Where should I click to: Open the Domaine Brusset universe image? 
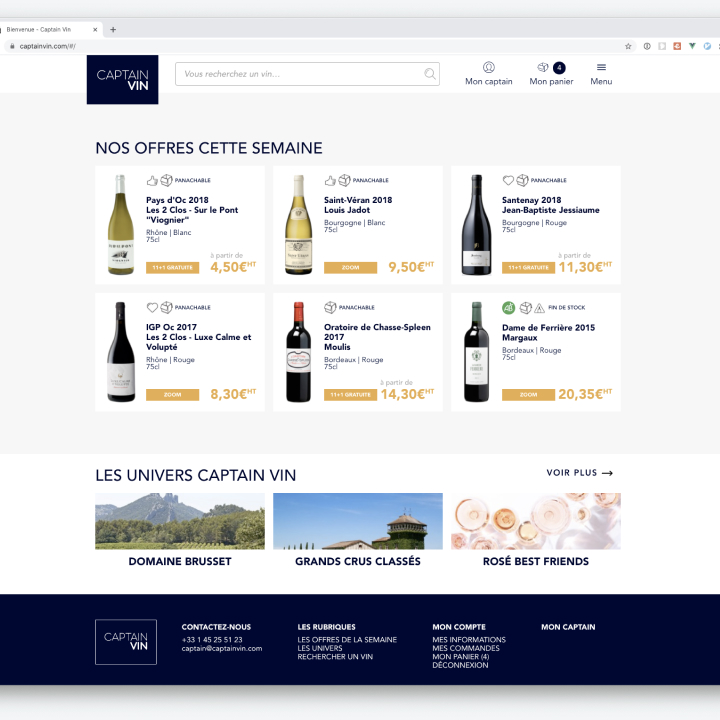tap(180, 521)
